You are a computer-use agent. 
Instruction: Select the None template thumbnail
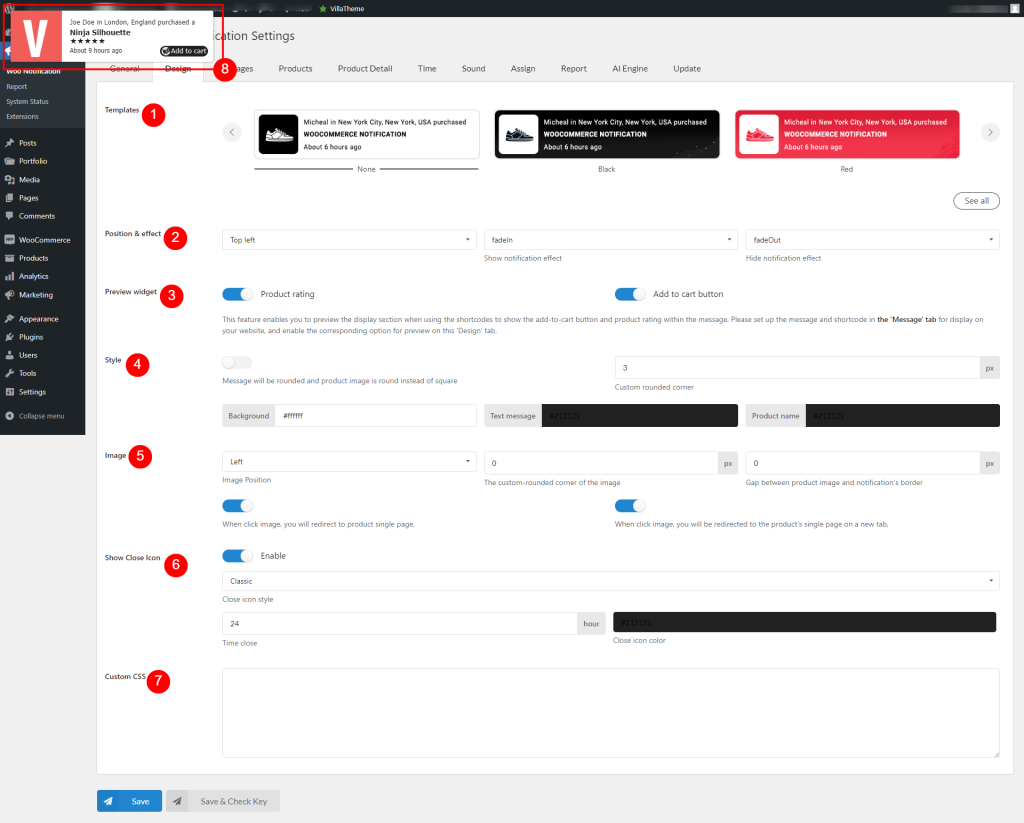pyautogui.click(x=366, y=135)
